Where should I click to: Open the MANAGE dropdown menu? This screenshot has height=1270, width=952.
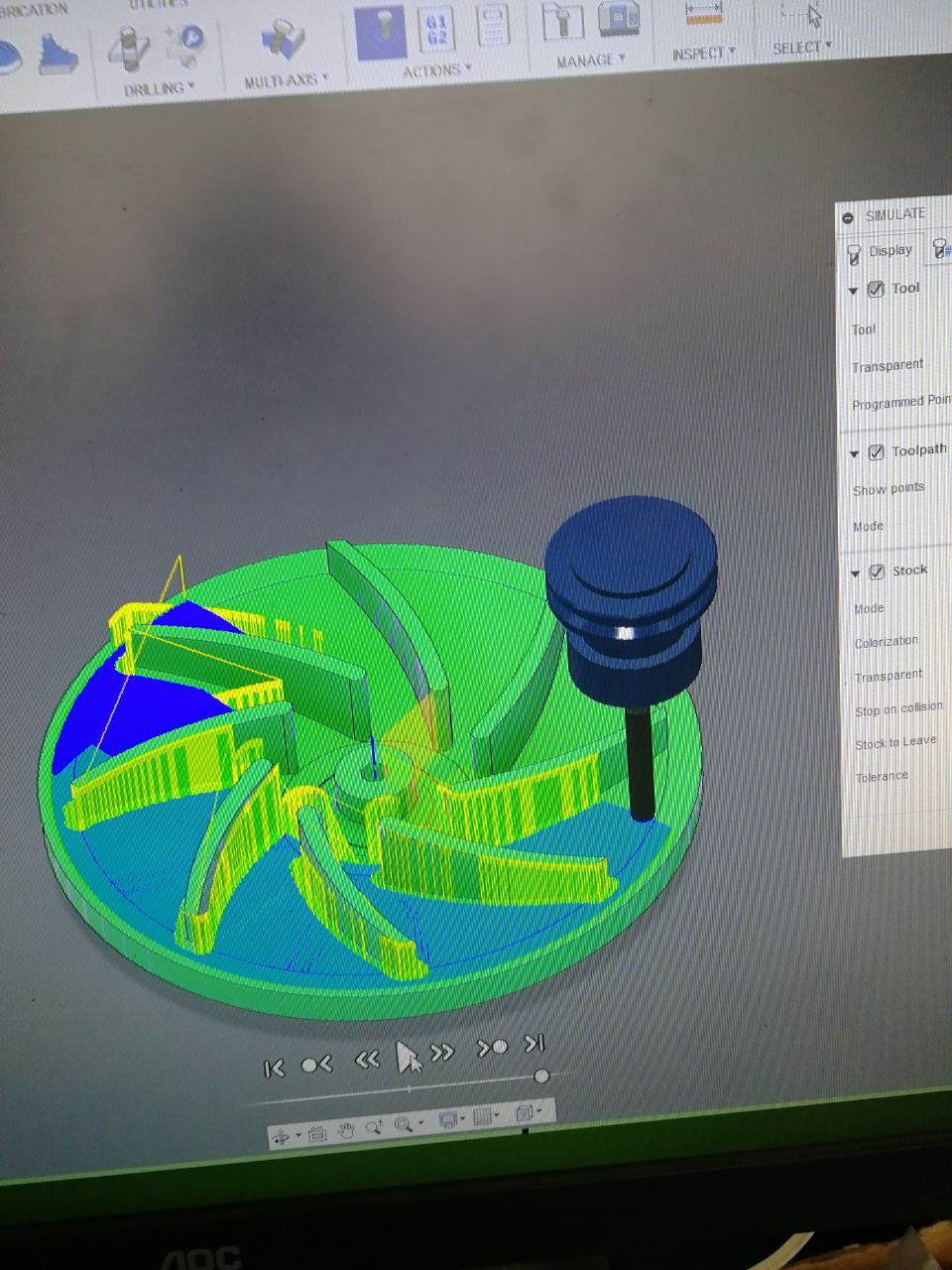click(x=591, y=61)
